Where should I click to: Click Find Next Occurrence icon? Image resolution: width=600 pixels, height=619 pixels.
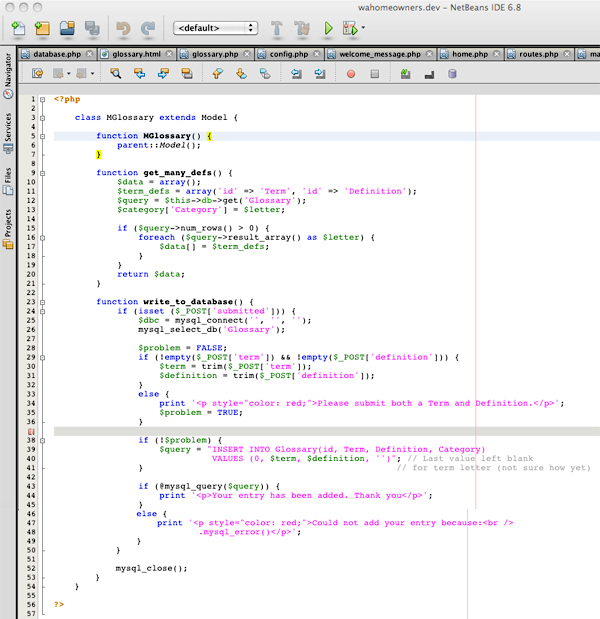coord(163,73)
